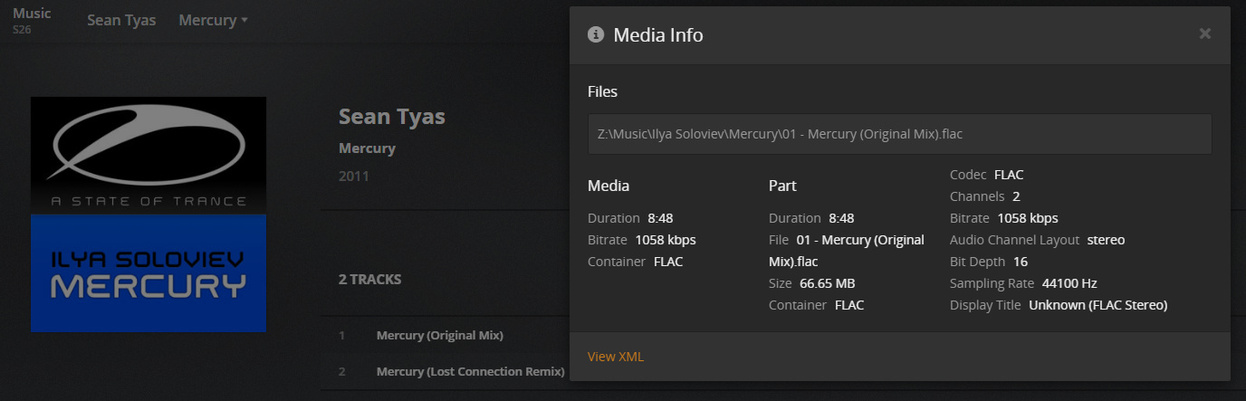Open the Music library breadcrumb
Viewport: 1246px width, 401px height.
pyautogui.click(x=32, y=14)
